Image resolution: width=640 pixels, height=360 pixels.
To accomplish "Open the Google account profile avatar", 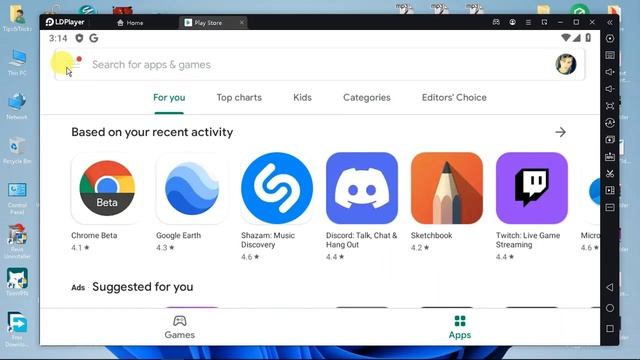I will pyautogui.click(x=566, y=64).
